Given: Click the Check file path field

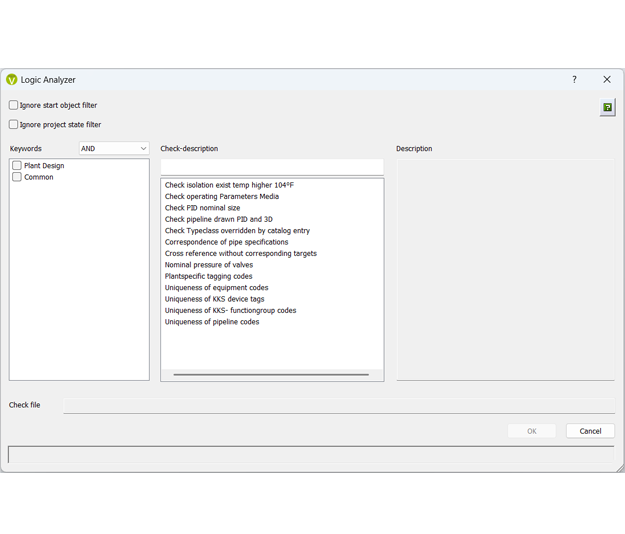Looking at the screenshot, I should [x=339, y=406].
